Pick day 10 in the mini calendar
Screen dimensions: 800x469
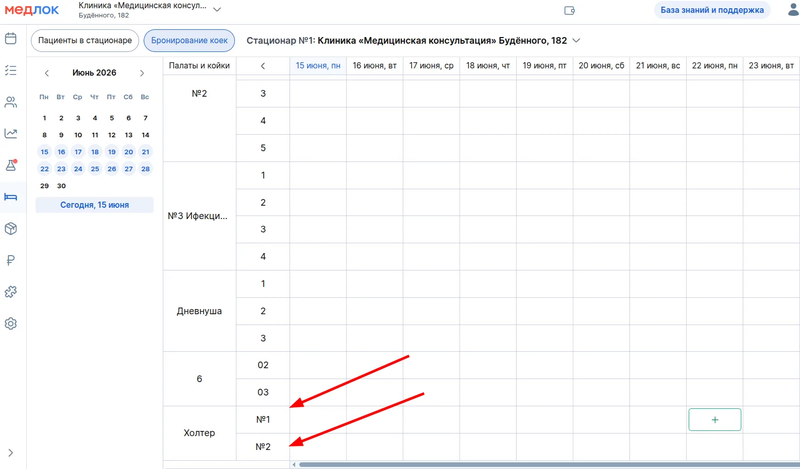(x=78, y=135)
